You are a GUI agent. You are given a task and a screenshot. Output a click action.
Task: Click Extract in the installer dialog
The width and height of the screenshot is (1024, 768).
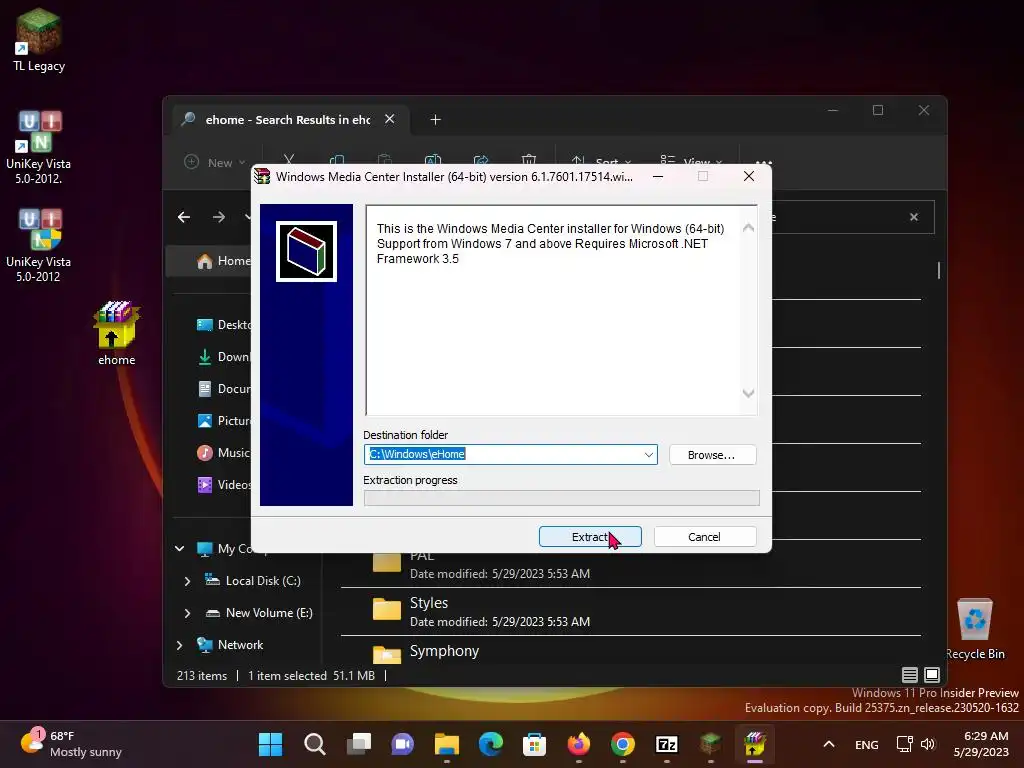click(590, 537)
